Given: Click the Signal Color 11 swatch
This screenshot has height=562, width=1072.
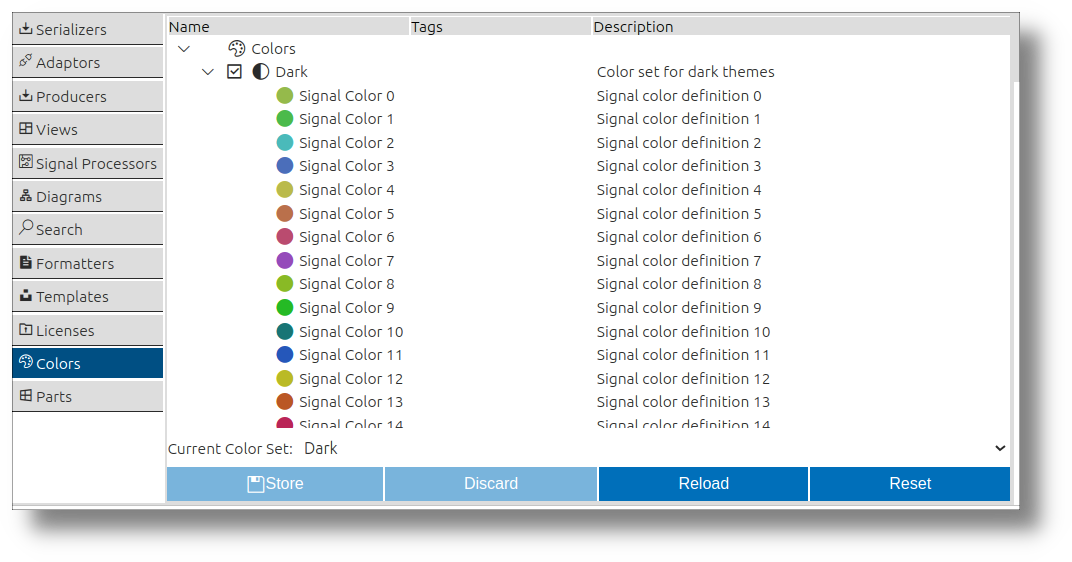Looking at the screenshot, I should (285, 356).
